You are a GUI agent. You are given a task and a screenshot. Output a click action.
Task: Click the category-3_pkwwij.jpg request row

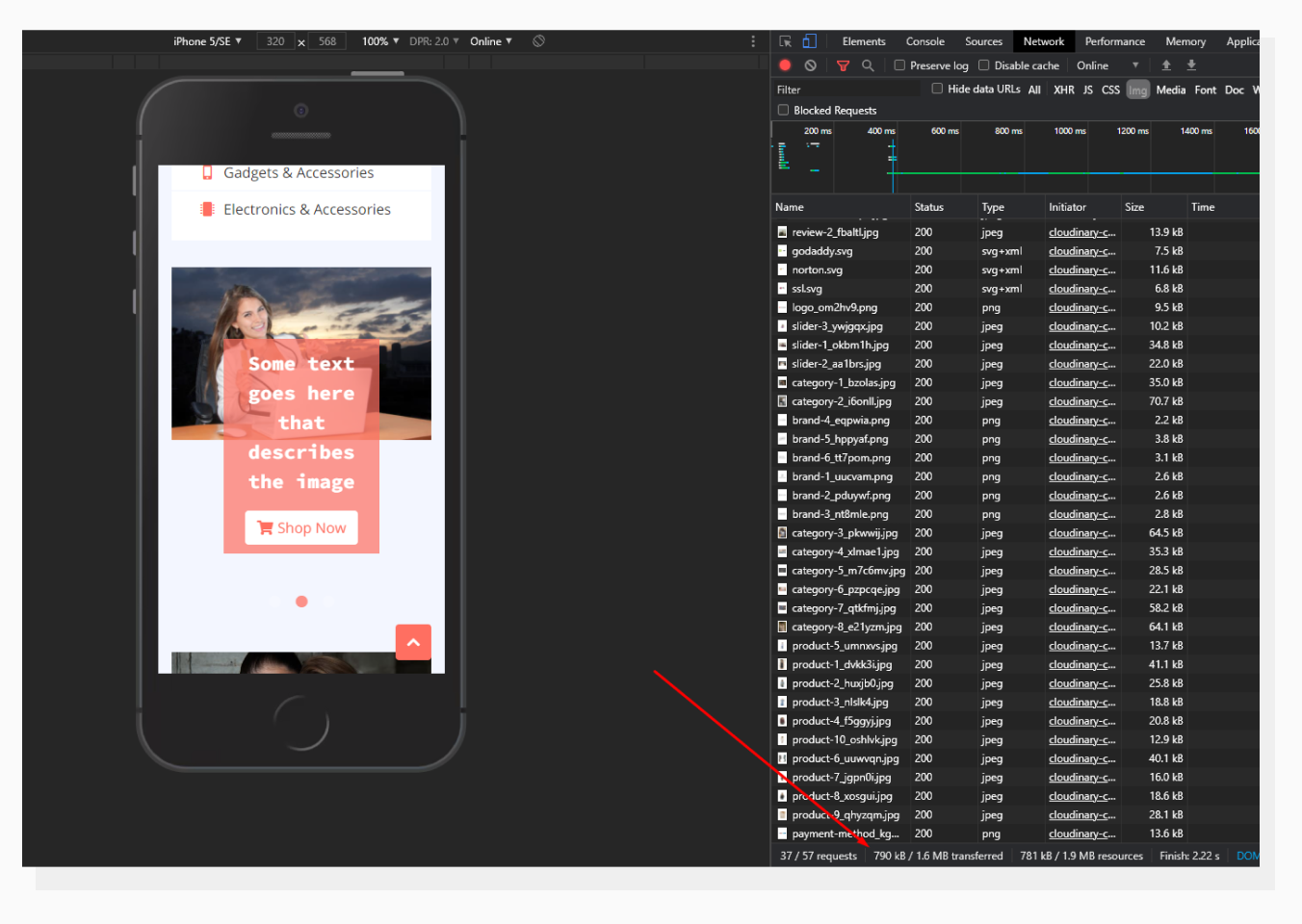[846, 532]
